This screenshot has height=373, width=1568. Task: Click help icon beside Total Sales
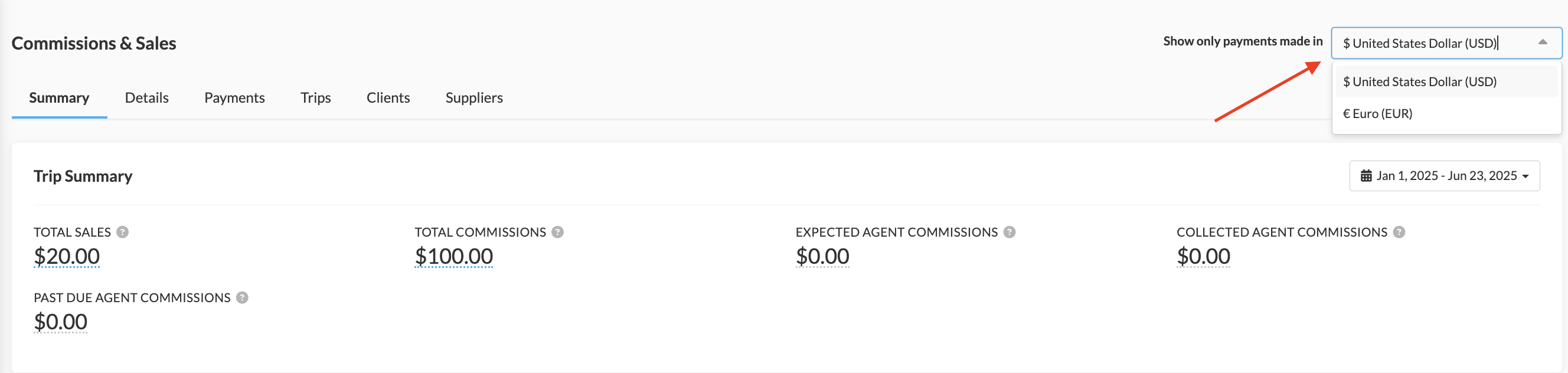[x=122, y=232]
